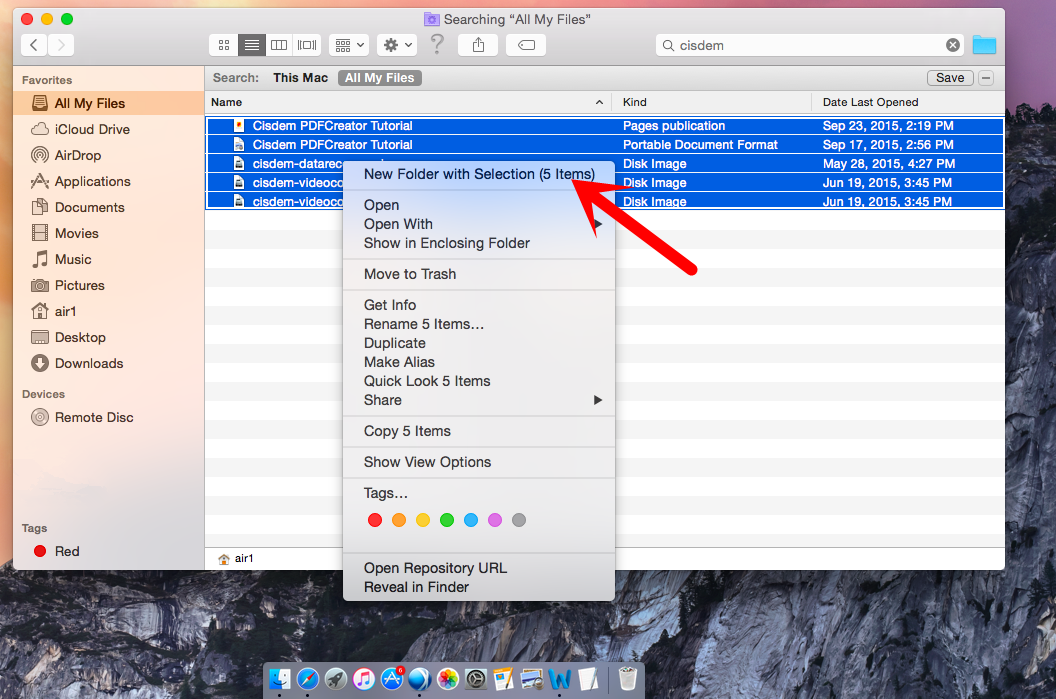
Task: Expand the Open With submenu
Action: point(479,224)
